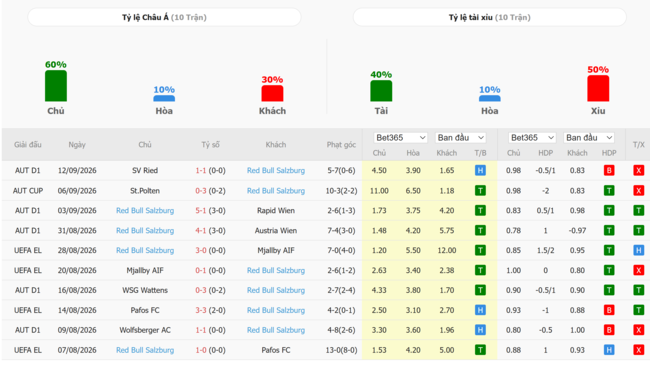The width and height of the screenshot is (650, 367).
Task: Click the Ngày column header
Action: coord(77,145)
